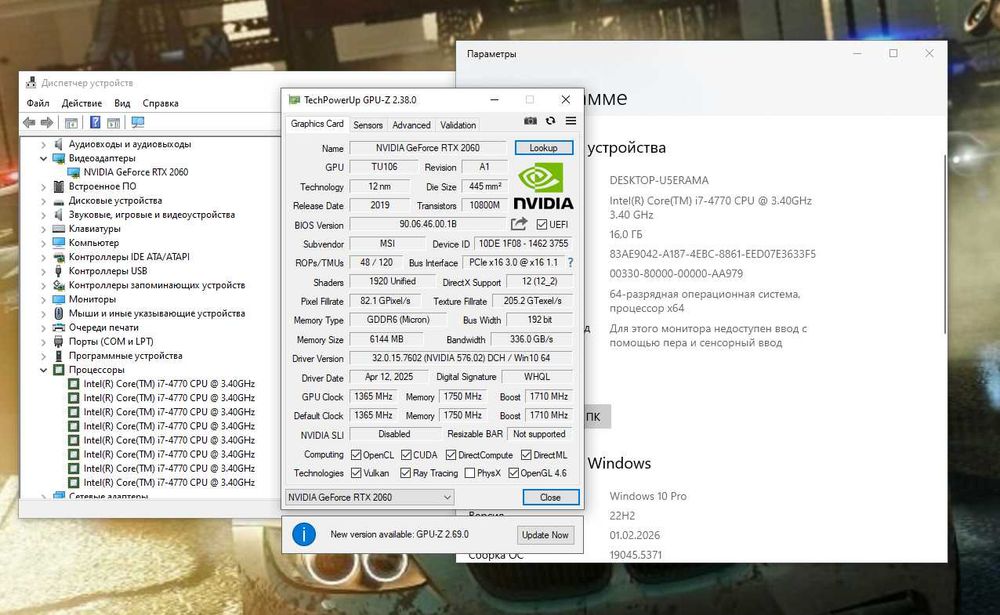1000x615 pixels.
Task: Click the blue info icon in update banner
Action: point(304,534)
